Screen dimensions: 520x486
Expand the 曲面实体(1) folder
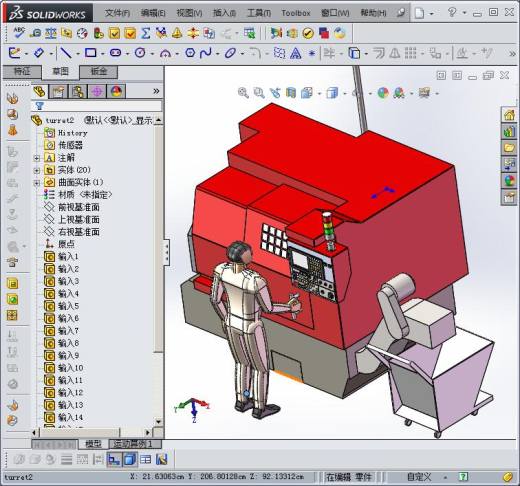pos(37,183)
